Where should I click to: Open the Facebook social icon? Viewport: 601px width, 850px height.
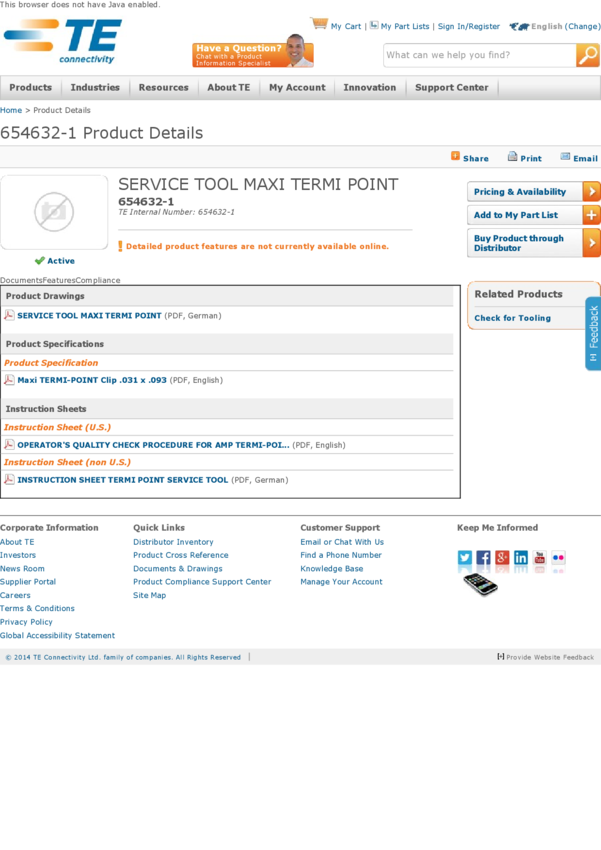[484, 558]
